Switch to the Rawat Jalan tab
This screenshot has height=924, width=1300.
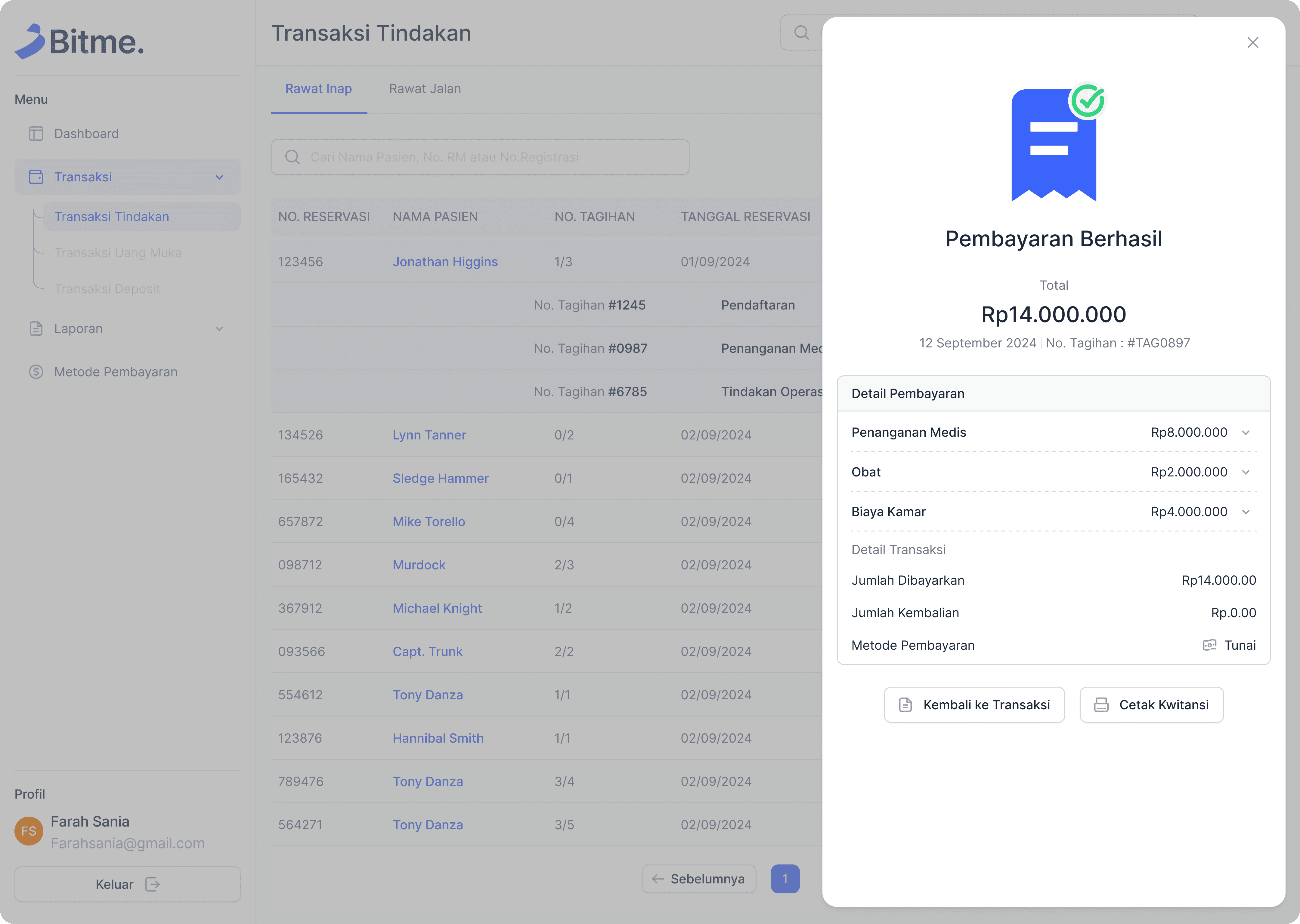pyautogui.click(x=425, y=89)
